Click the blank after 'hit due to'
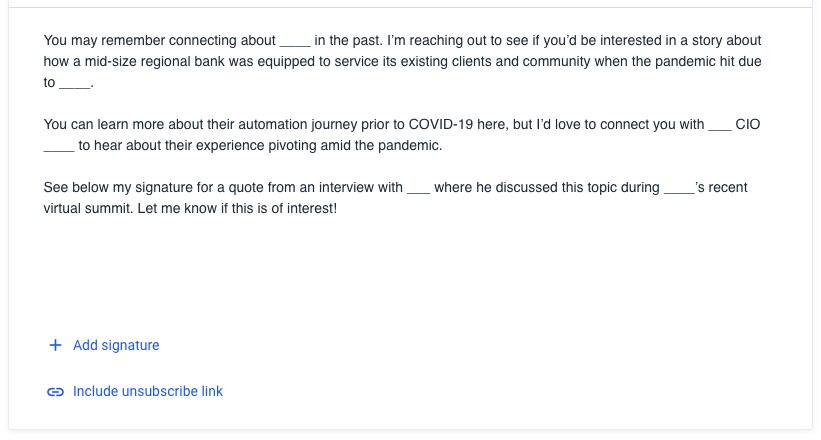Viewport: 821px width, 440px height. pos(75,84)
